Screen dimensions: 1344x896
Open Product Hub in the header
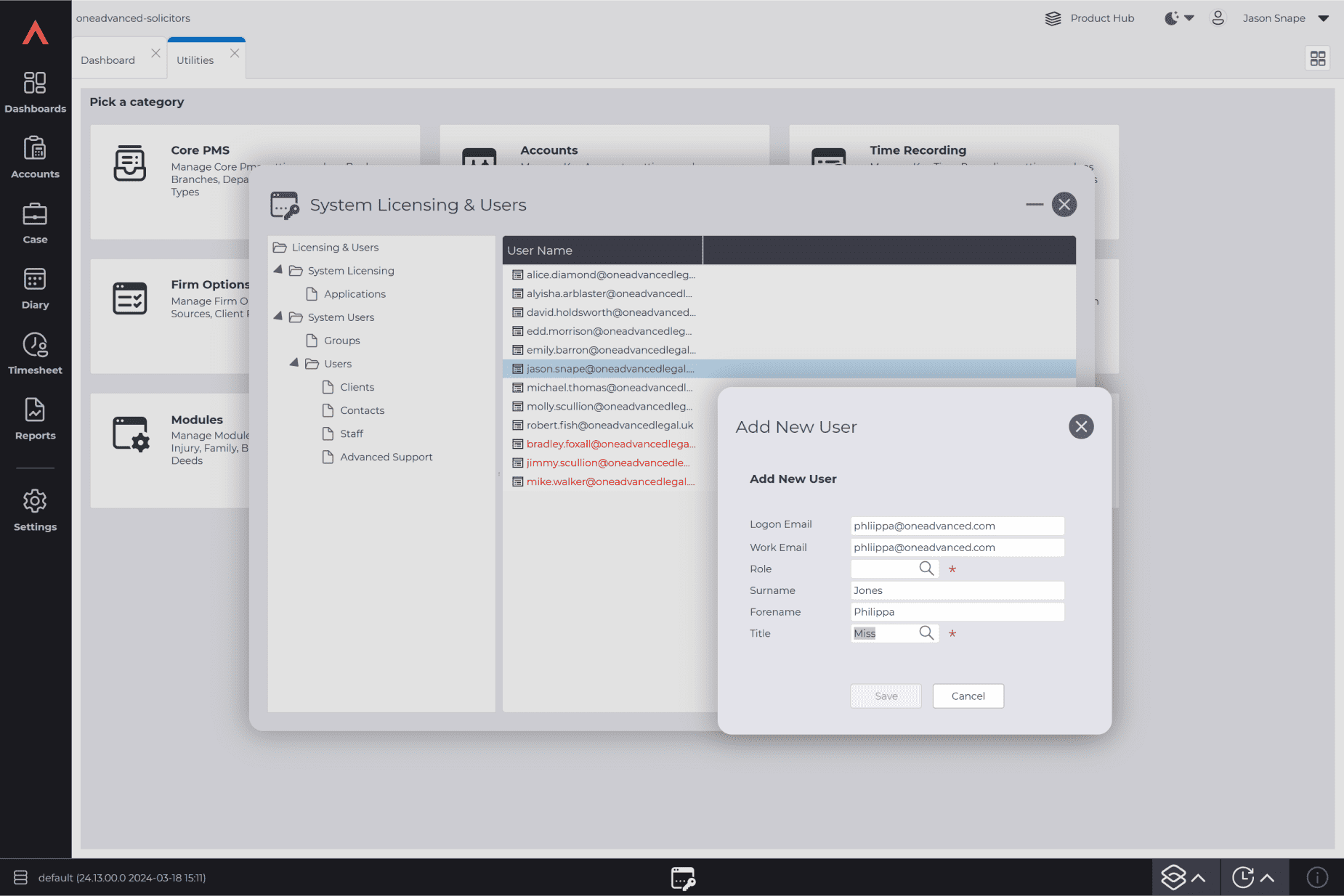pos(1089,18)
